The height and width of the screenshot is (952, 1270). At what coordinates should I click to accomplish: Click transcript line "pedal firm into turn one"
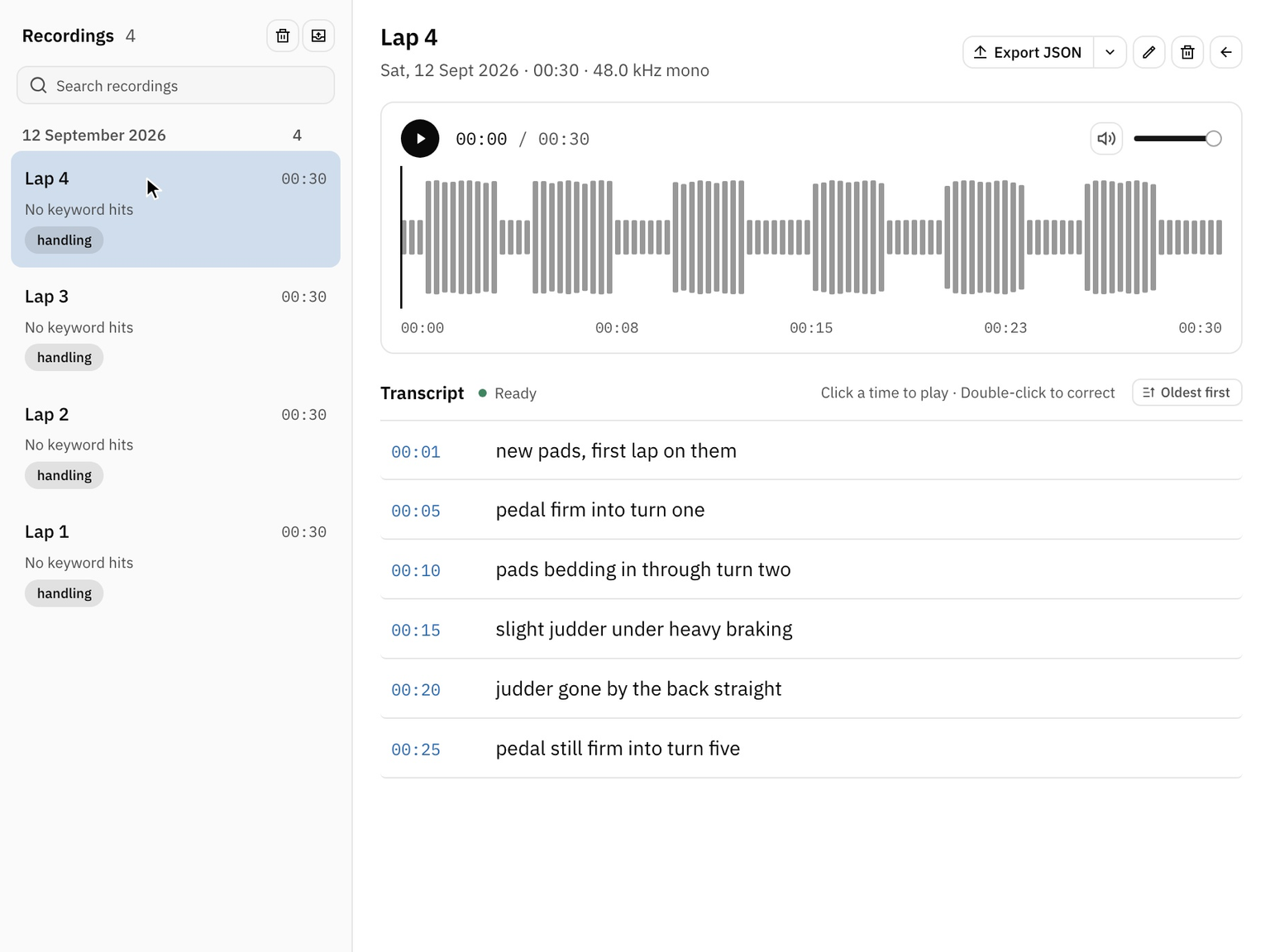[600, 510]
